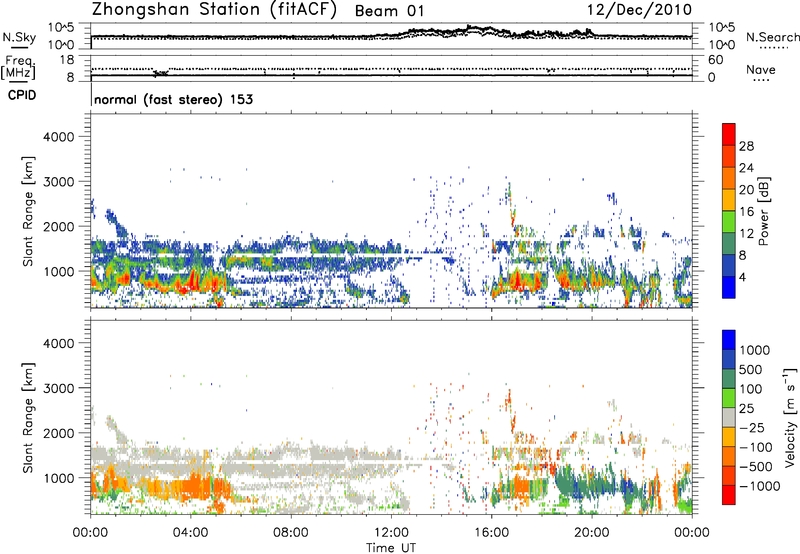Click 'Slant Range [km]' label of Power panel
The height and width of the screenshot is (554, 800).
click(x=28, y=211)
